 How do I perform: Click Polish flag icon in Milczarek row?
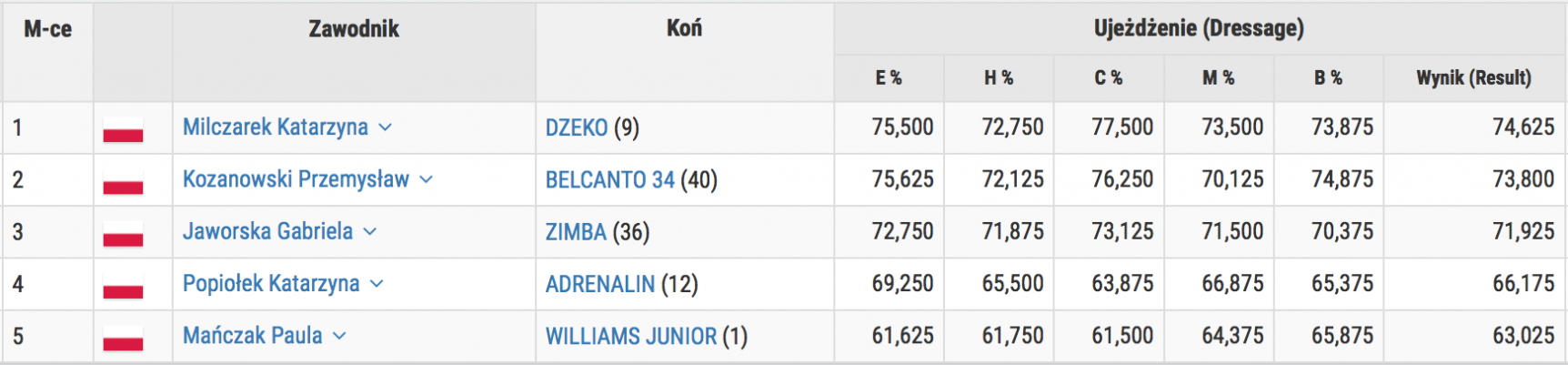click(123, 128)
